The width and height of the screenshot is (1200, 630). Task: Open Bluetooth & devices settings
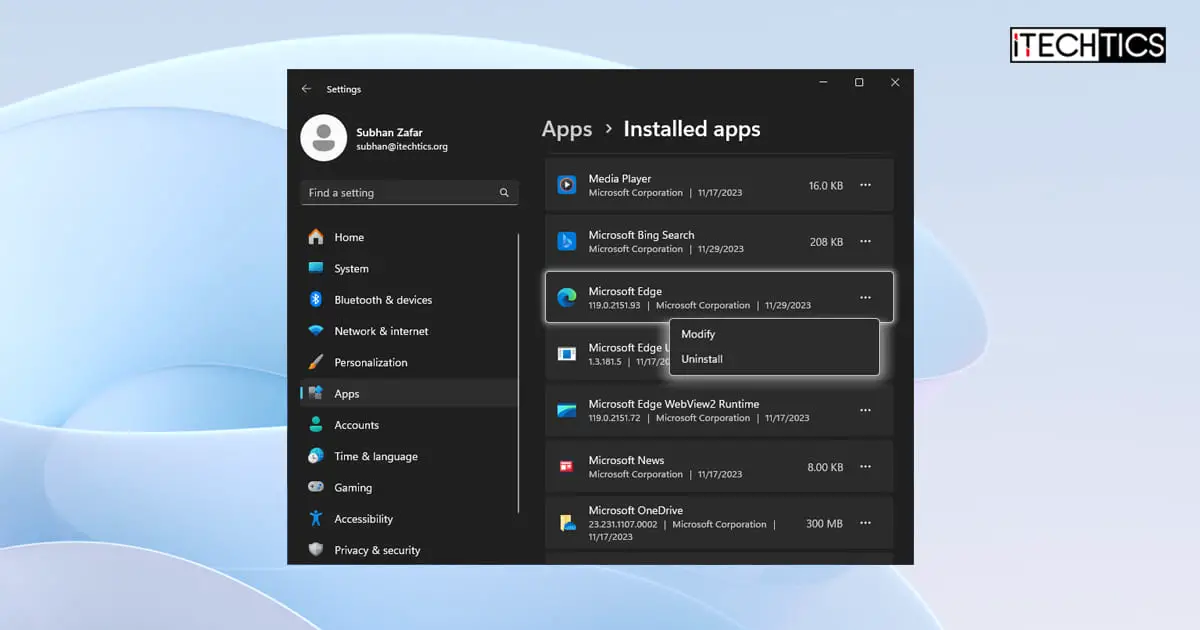coord(409,299)
